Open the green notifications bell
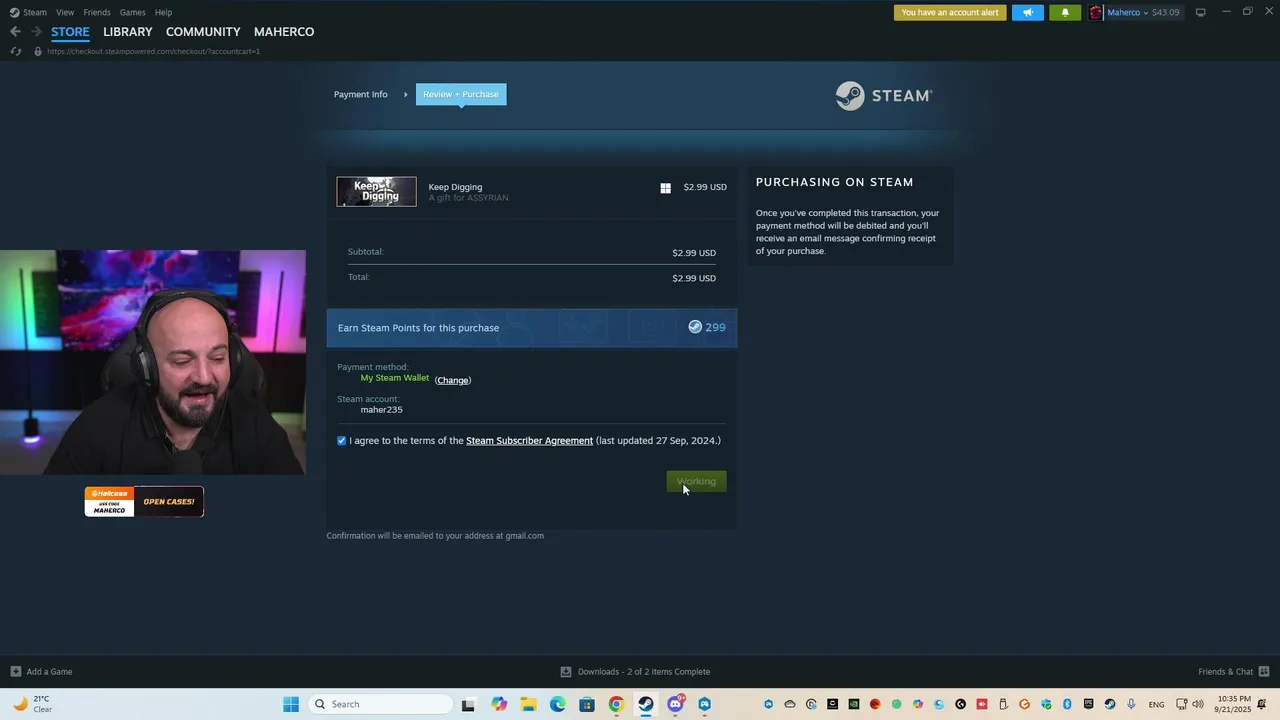Screen dimensions: 1280x720 pyautogui.click(x=1065, y=12)
